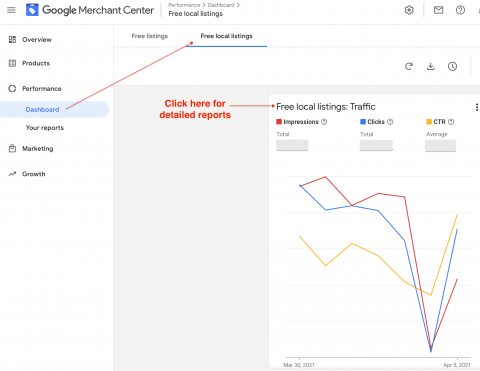Viewport: 480px width, 371px height.
Task: Click the Impressions total value box
Action: [292, 145]
